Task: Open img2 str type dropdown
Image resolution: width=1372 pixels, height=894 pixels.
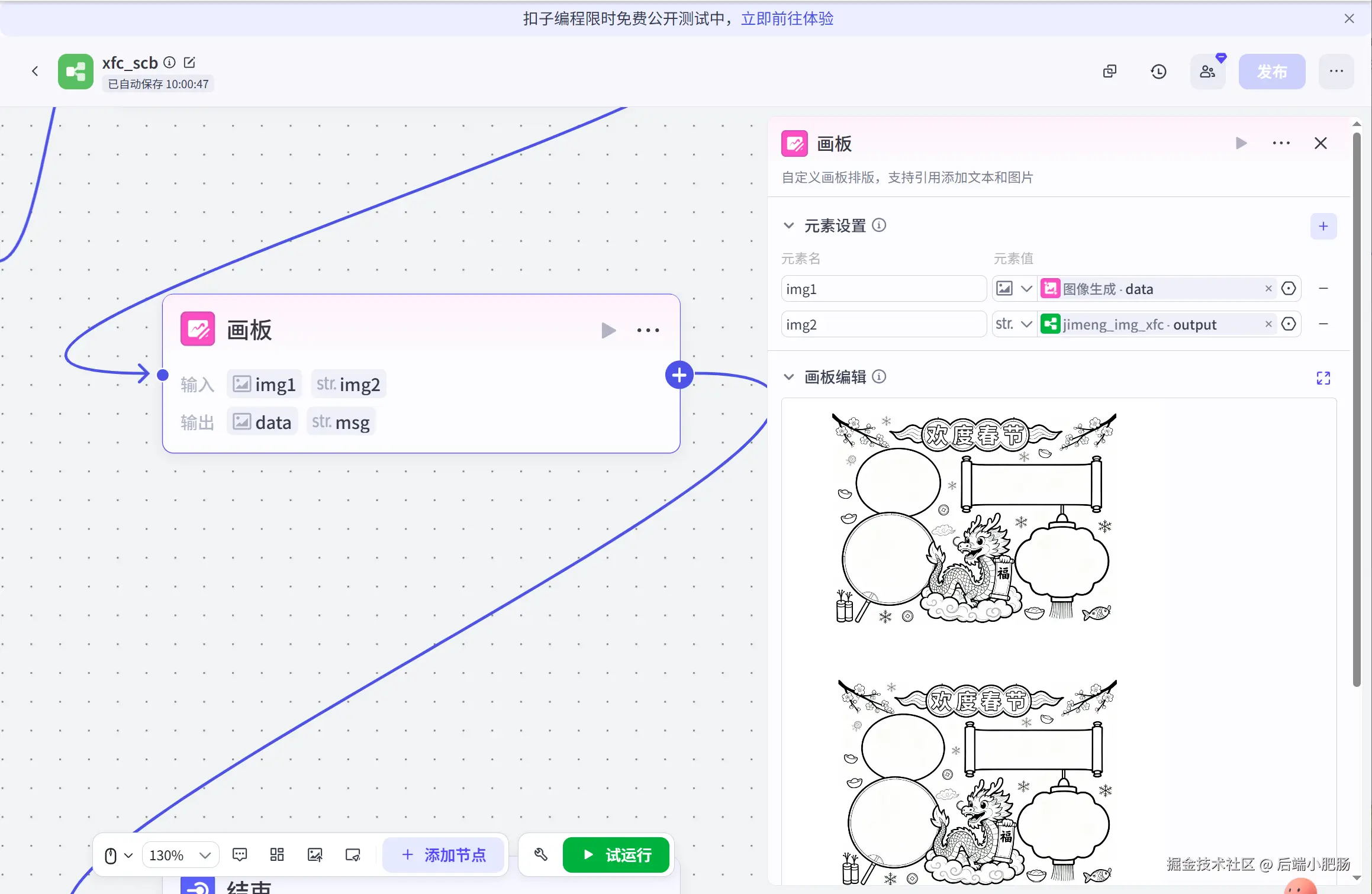Action: click(x=1014, y=324)
